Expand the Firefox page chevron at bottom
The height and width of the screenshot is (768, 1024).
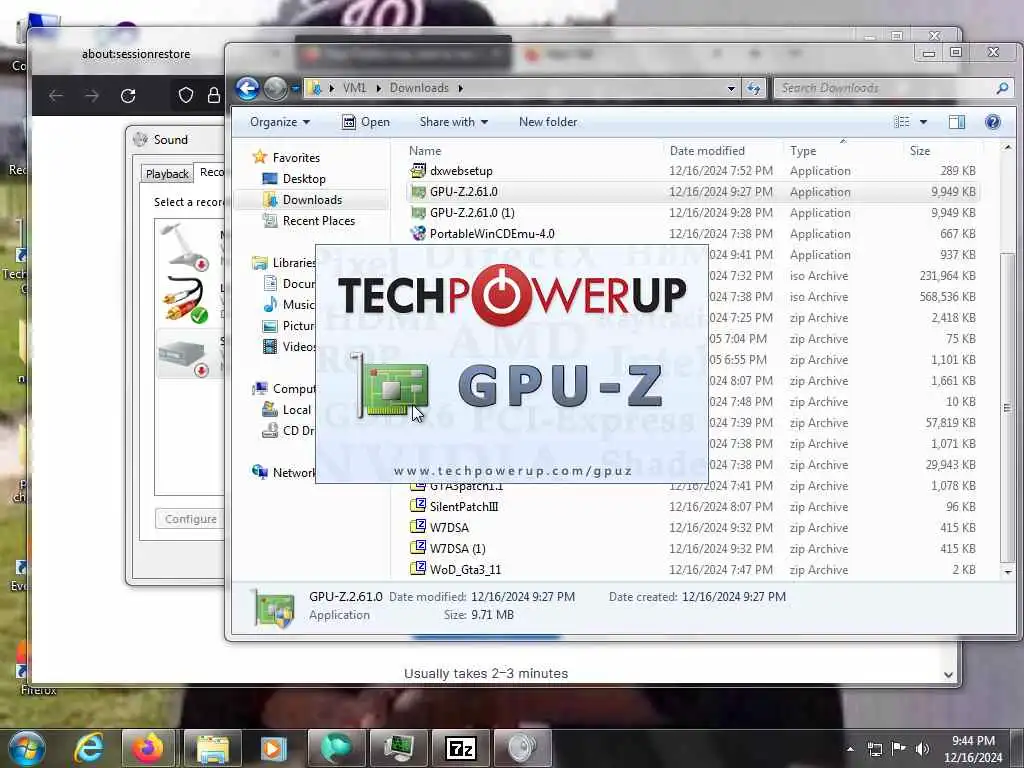click(948, 675)
